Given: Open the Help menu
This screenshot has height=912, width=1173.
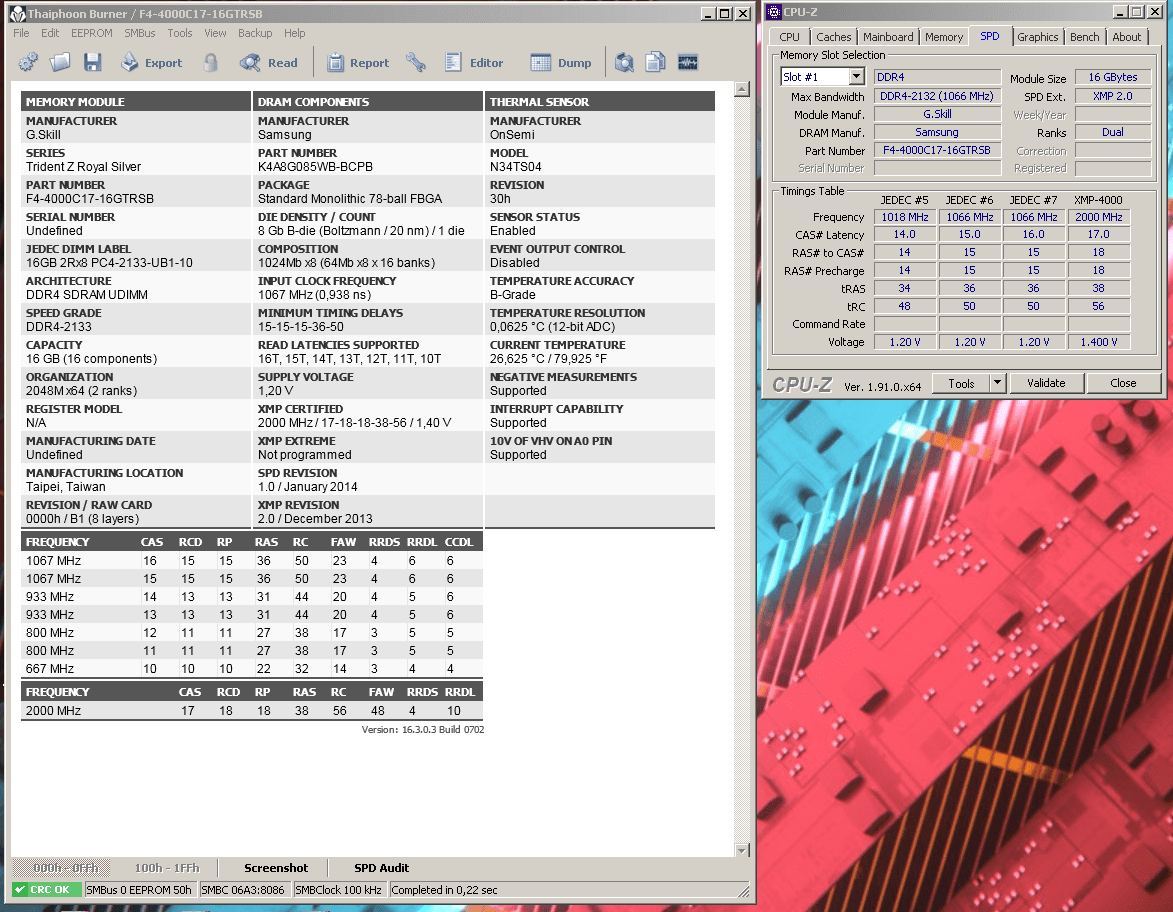Looking at the screenshot, I should click(x=295, y=33).
